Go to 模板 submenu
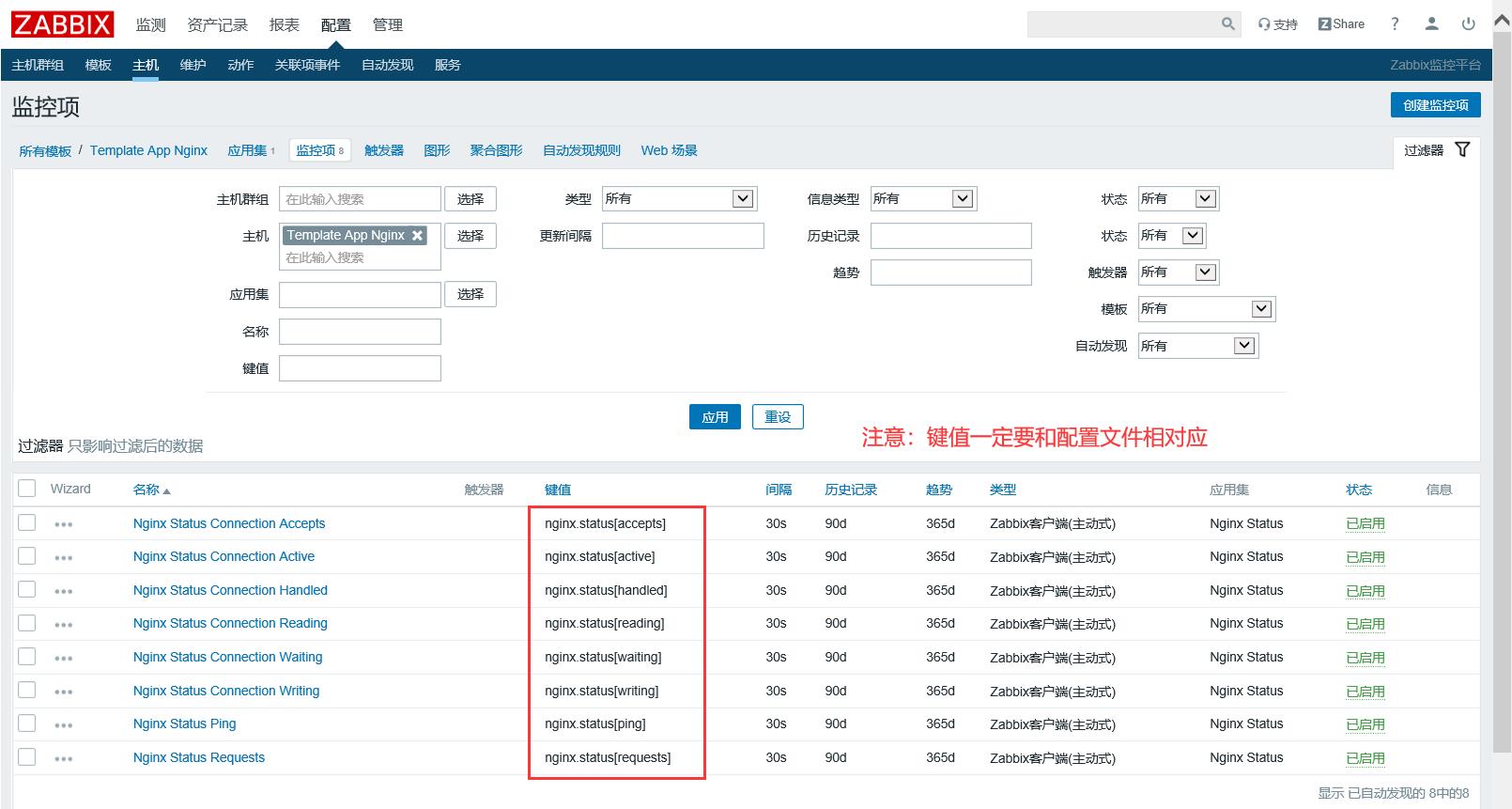This screenshot has height=809, width=1512. pyautogui.click(x=98, y=65)
